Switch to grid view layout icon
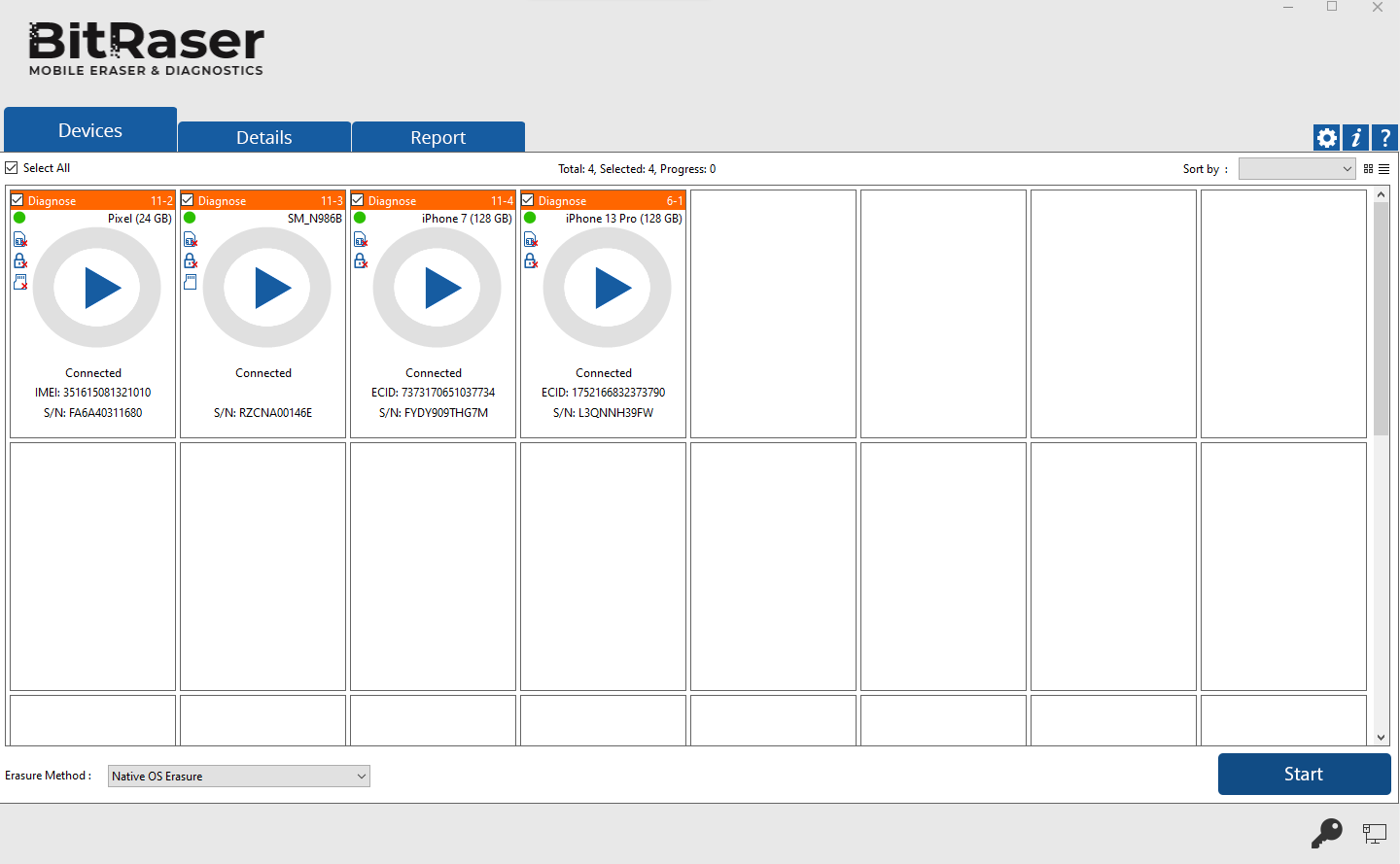 point(1368,169)
